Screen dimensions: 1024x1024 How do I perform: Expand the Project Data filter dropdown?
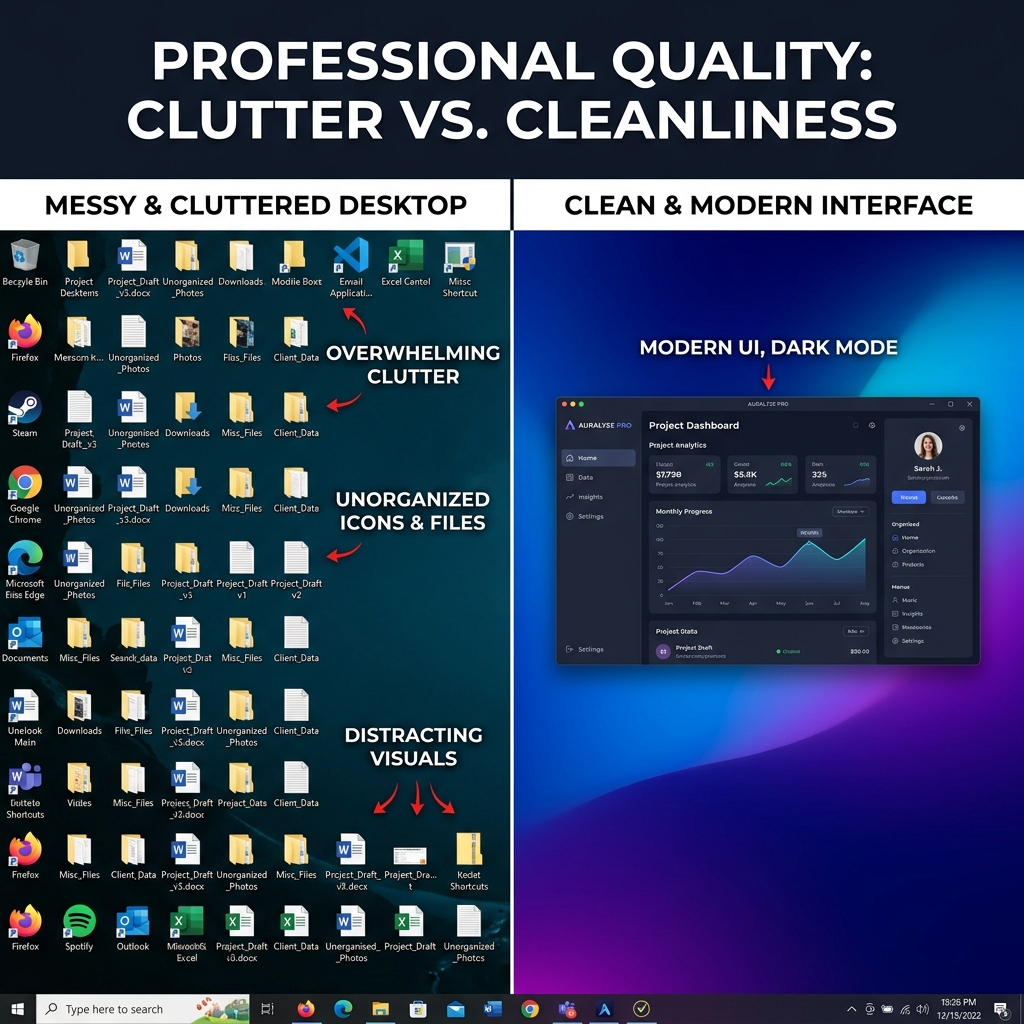[856, 631]
